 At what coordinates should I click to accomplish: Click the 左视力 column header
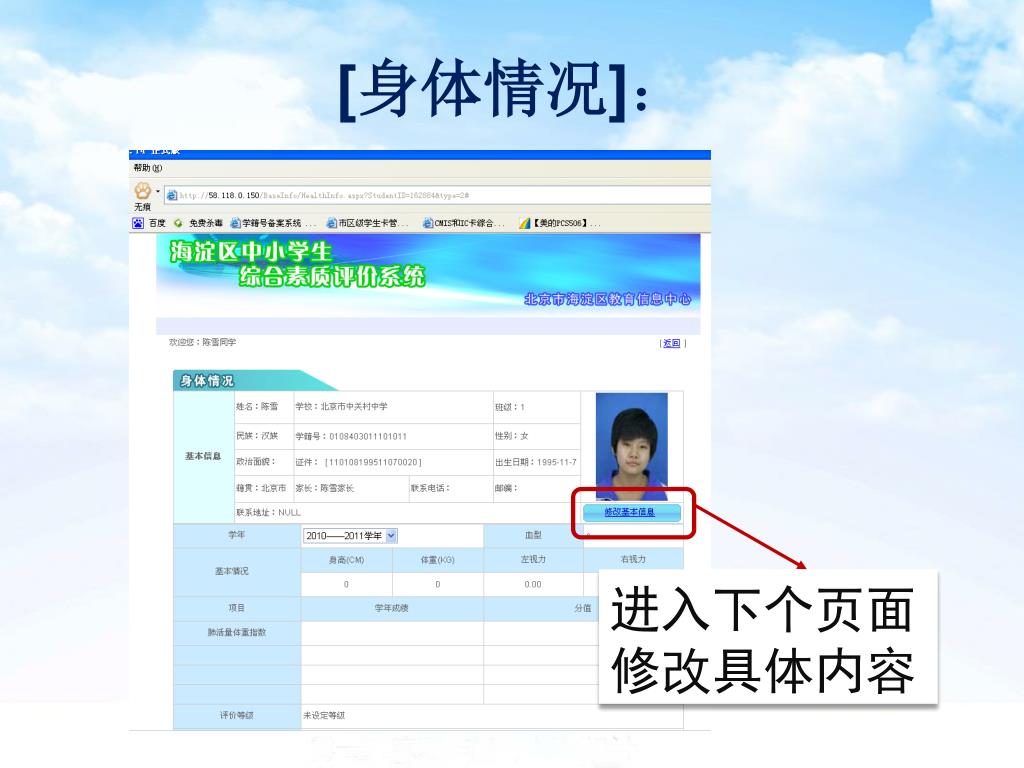point(533,560)
